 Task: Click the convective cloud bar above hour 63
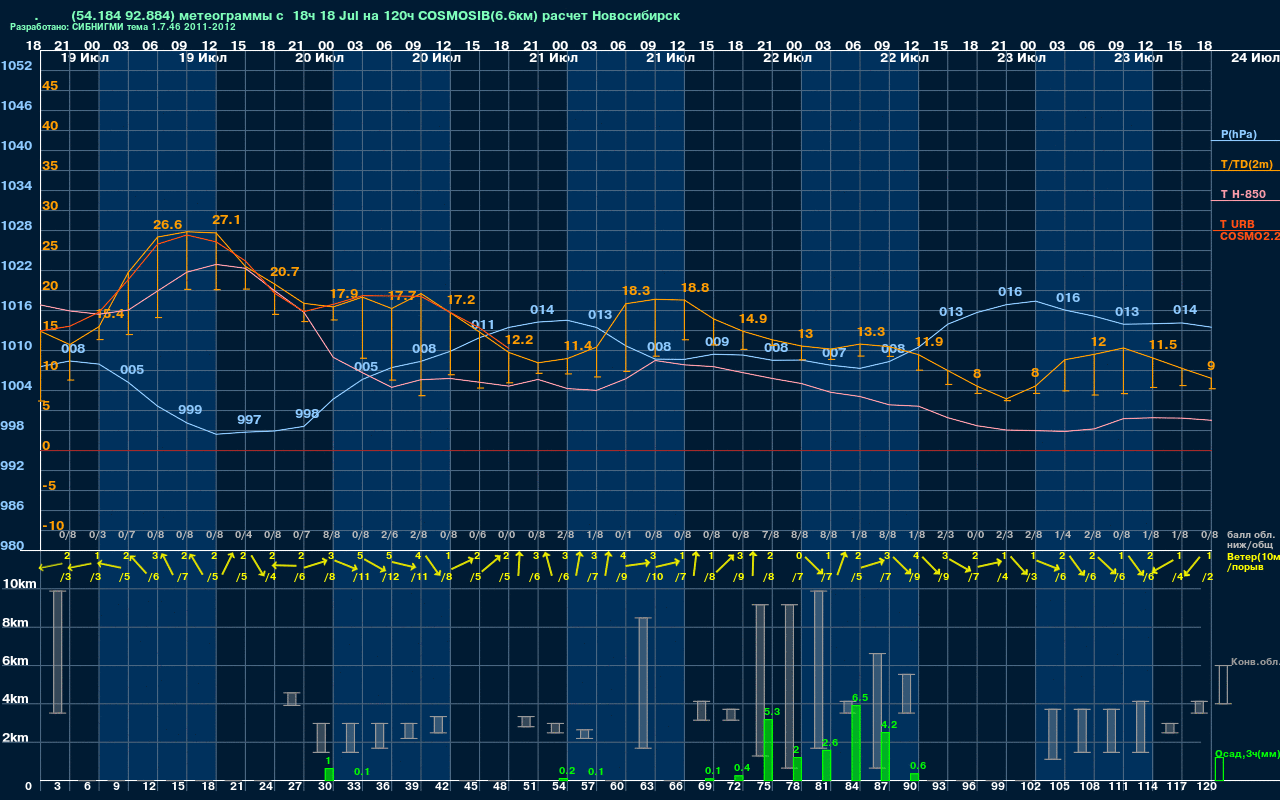(x=644, y=683)
